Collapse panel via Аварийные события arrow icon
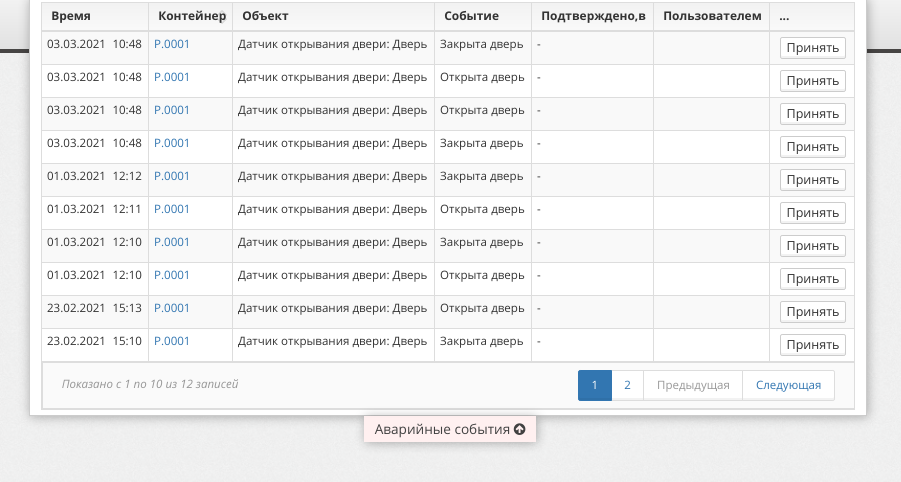 click(x=519, y=430)
